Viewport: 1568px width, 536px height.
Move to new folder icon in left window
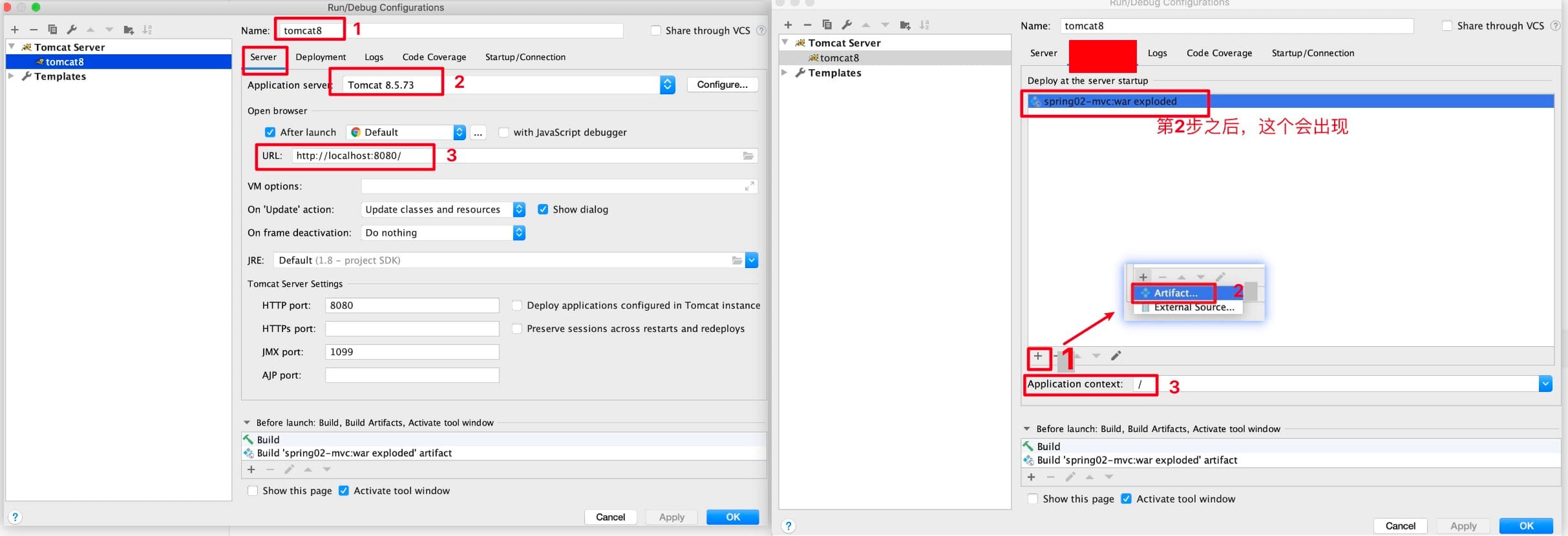[129, 30]
